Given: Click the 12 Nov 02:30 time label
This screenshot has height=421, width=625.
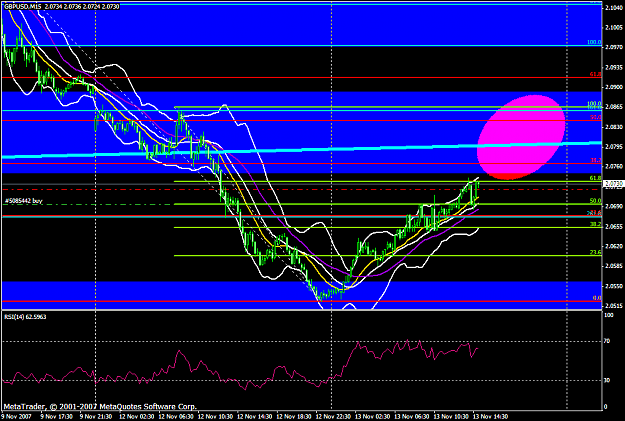Looking at the screenshot, I should (137, 417).
